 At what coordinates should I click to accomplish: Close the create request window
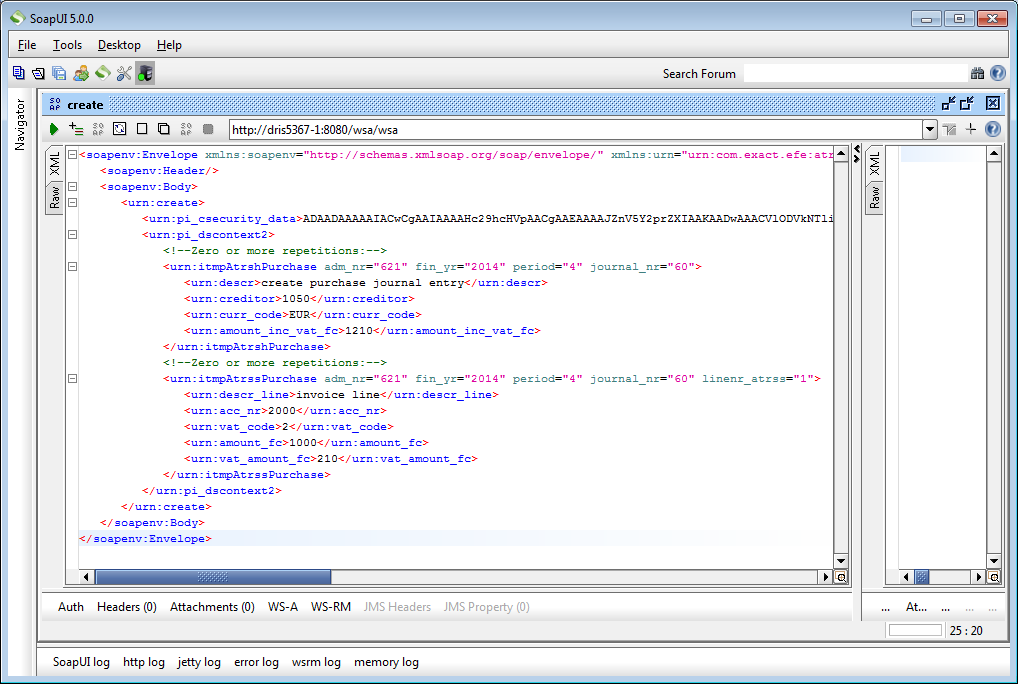click(993, 103)
